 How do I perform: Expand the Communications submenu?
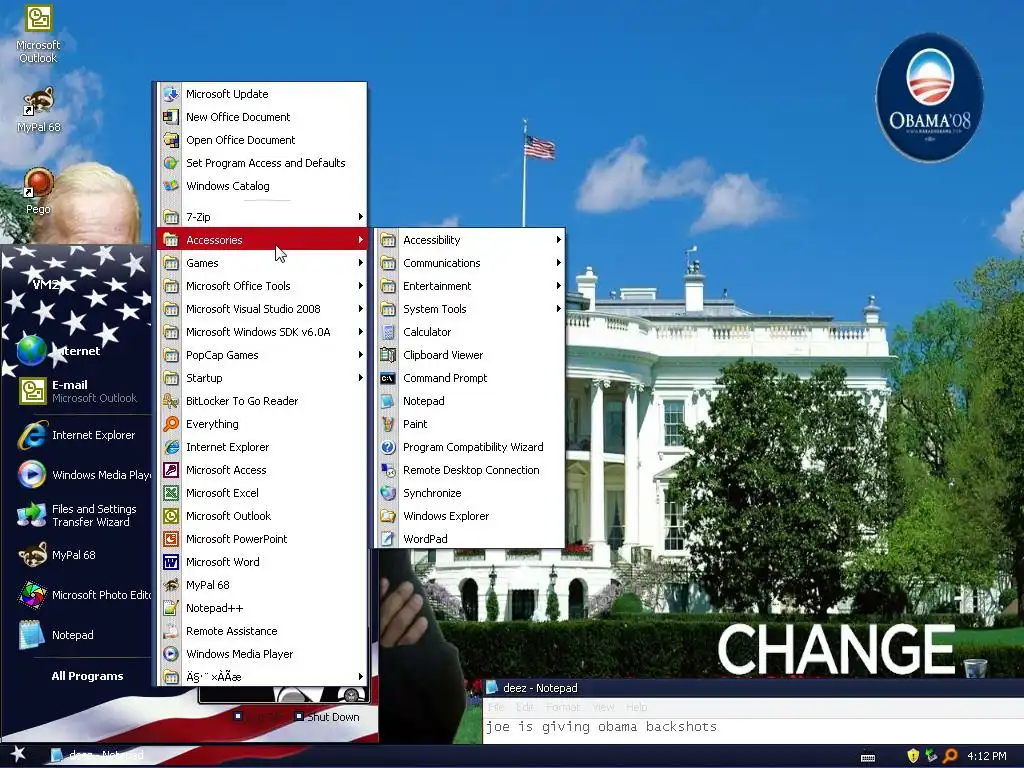pyautogui.click(x=470, y=263)
